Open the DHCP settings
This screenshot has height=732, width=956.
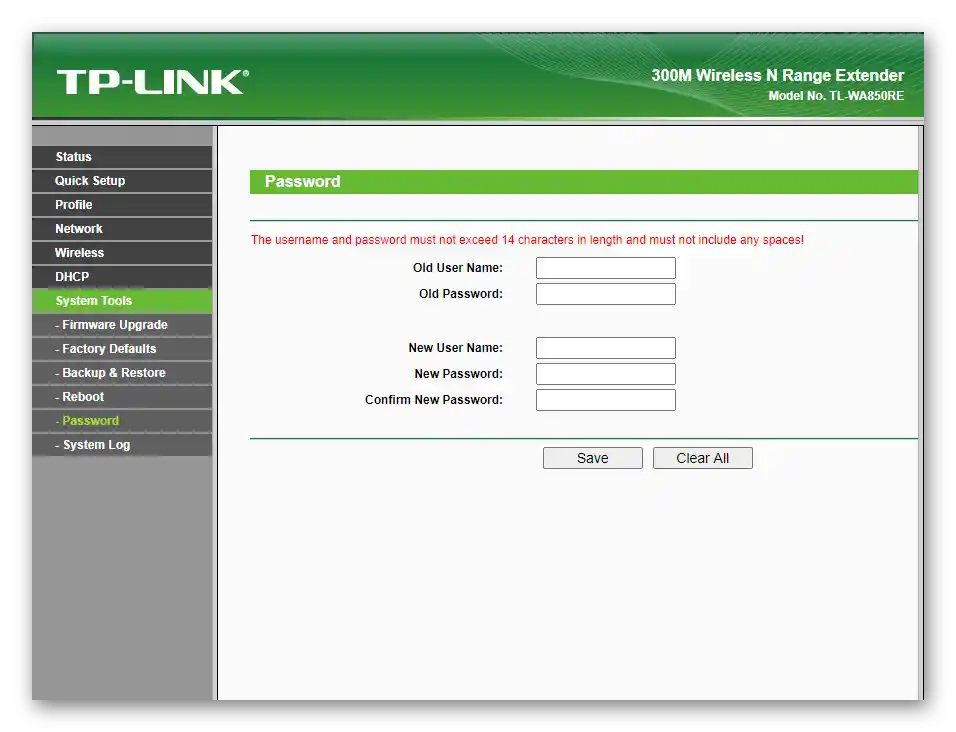coord(71,276)
